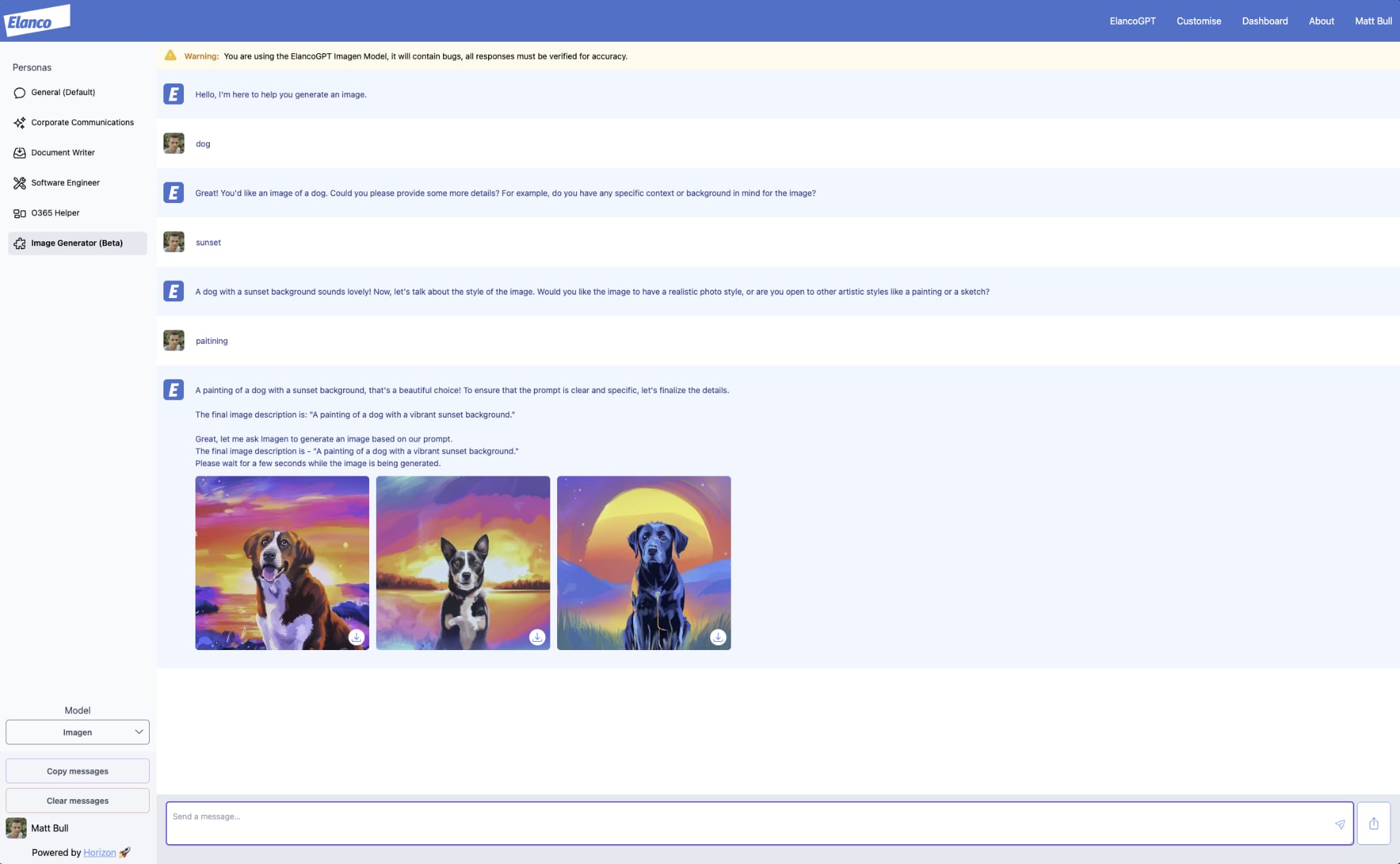Click the Elanco logo in header
The image size is (1400, 864).
37,21
